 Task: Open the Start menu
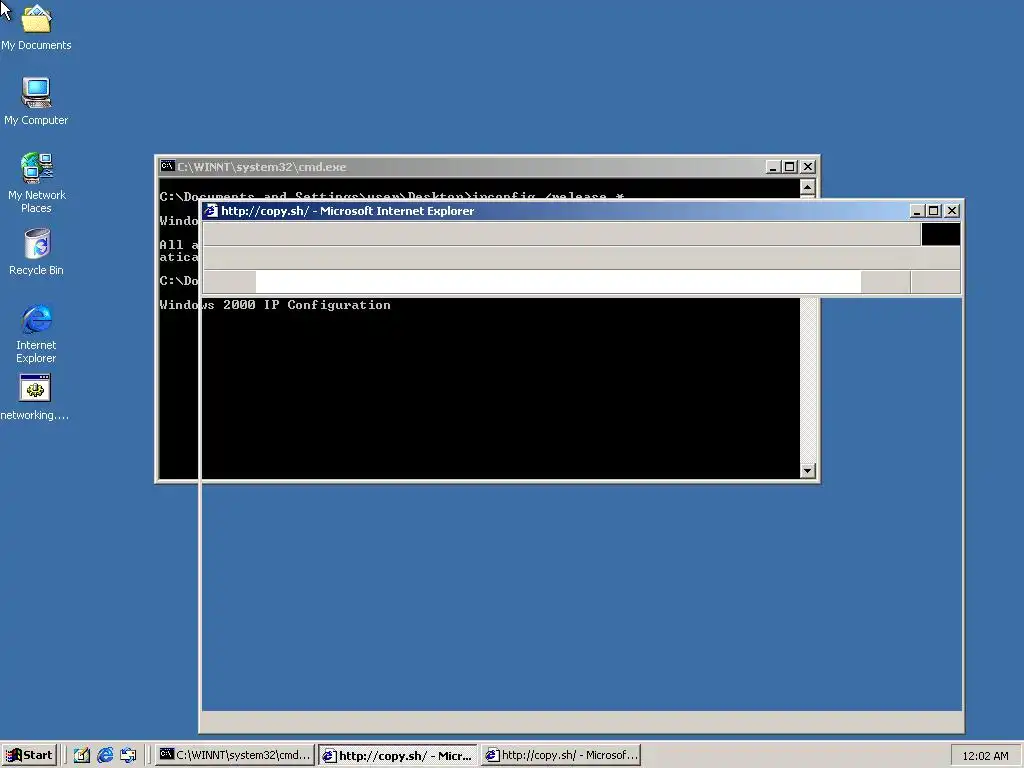tap(29, 755)
